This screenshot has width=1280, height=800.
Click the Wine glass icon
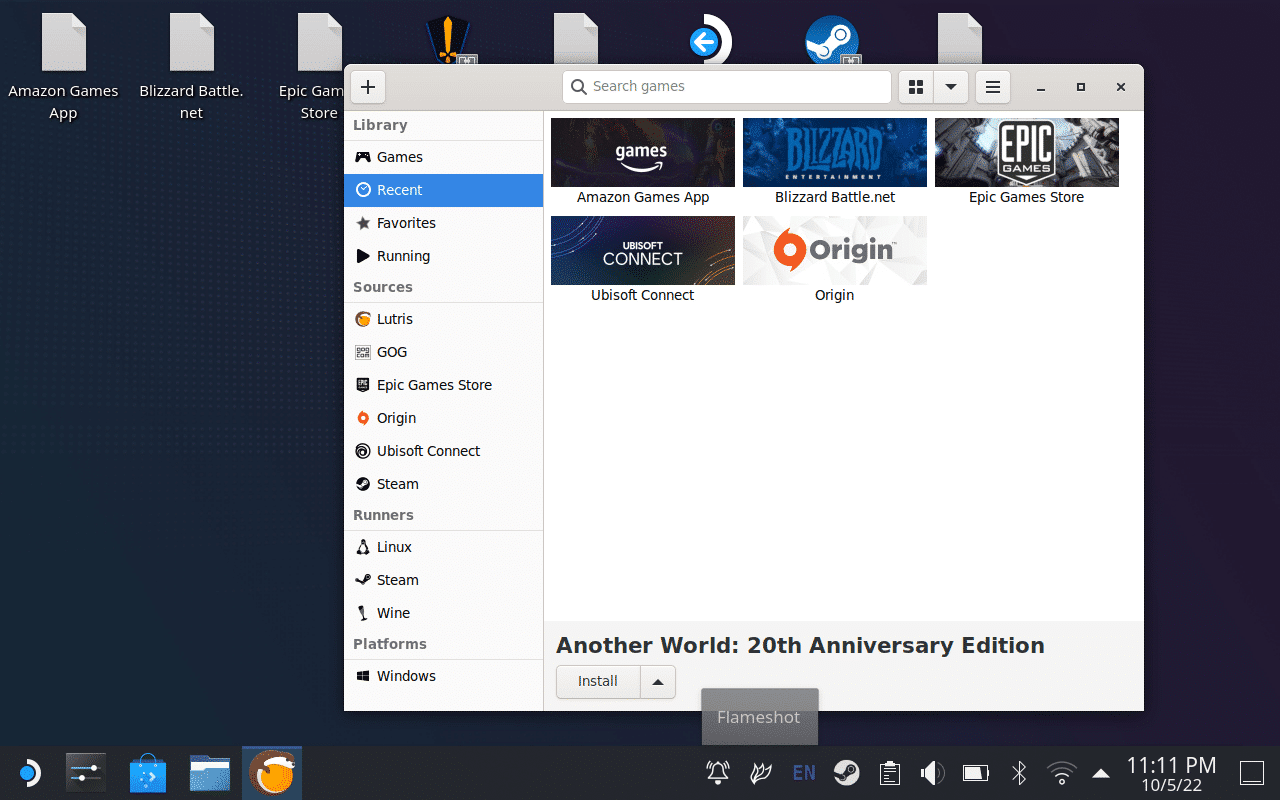click(363, 613)
